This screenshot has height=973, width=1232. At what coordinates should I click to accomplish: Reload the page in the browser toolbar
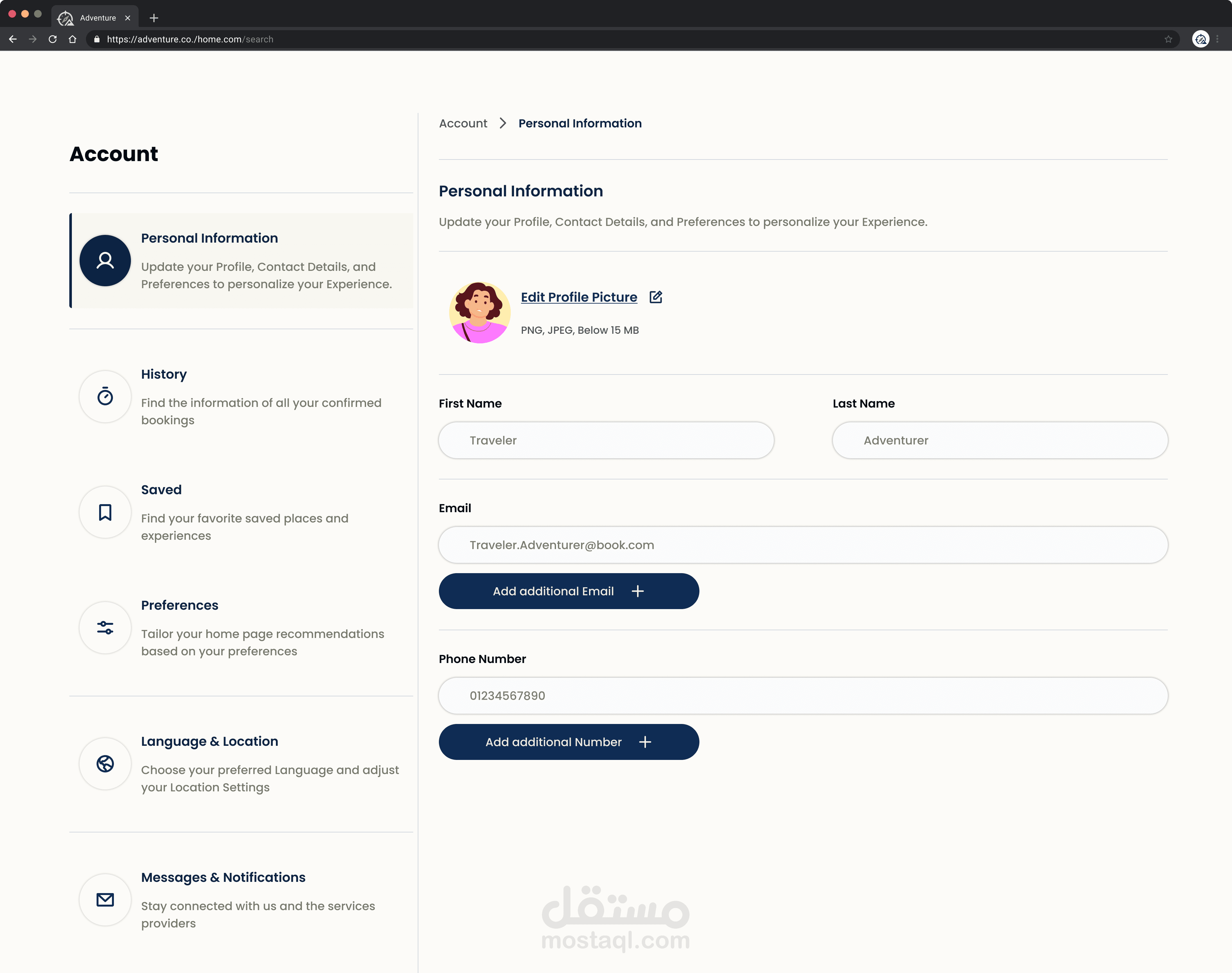click(52, 39)
